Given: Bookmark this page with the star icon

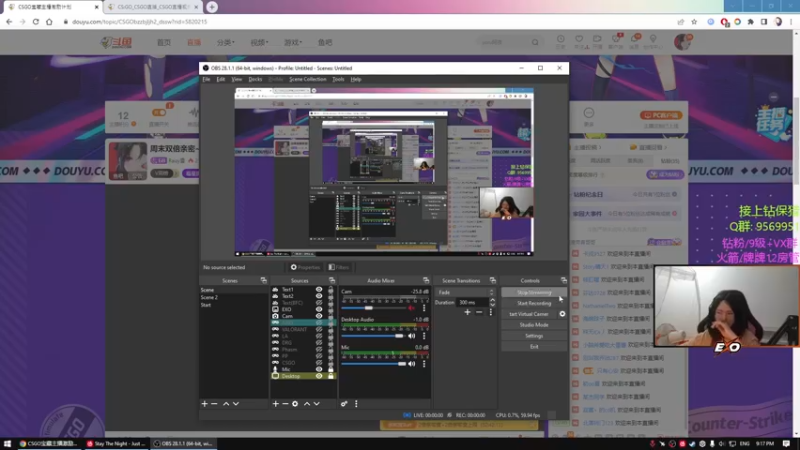Looking at the screenshot, I should (x=694, y=22).
